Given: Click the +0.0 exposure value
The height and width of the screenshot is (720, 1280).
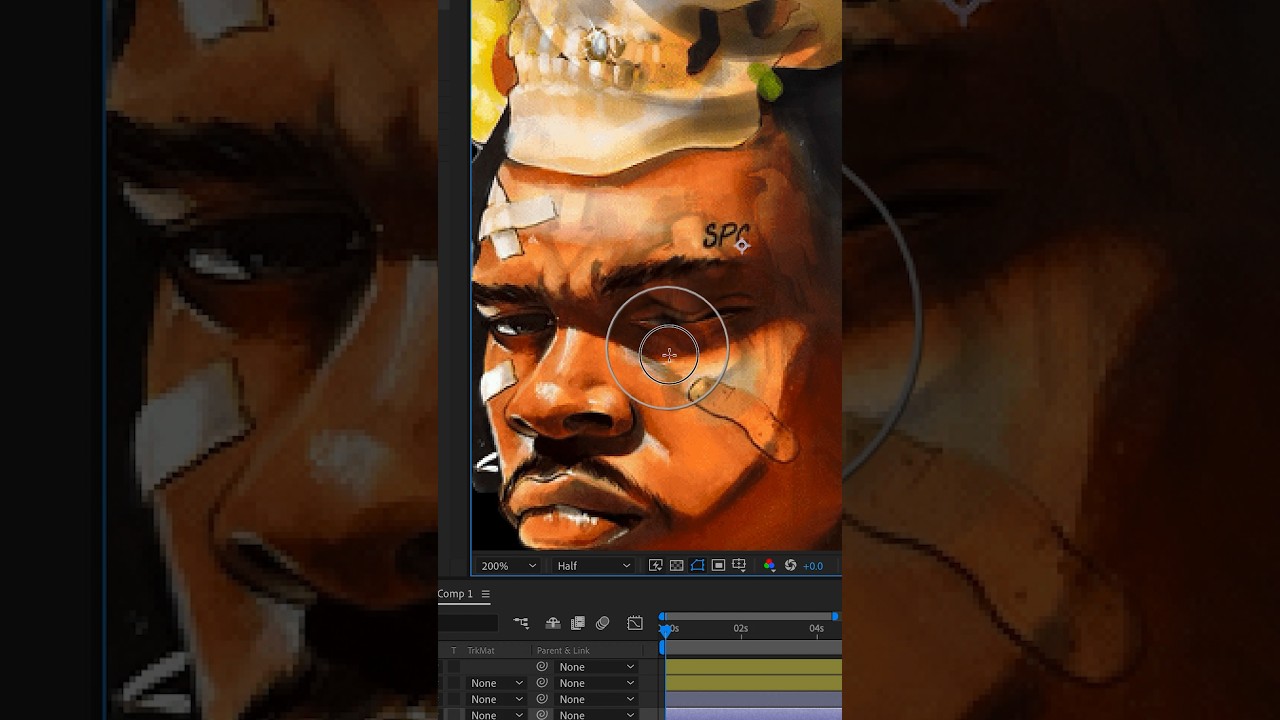Looking at the screenshot, I should [813, 566].
